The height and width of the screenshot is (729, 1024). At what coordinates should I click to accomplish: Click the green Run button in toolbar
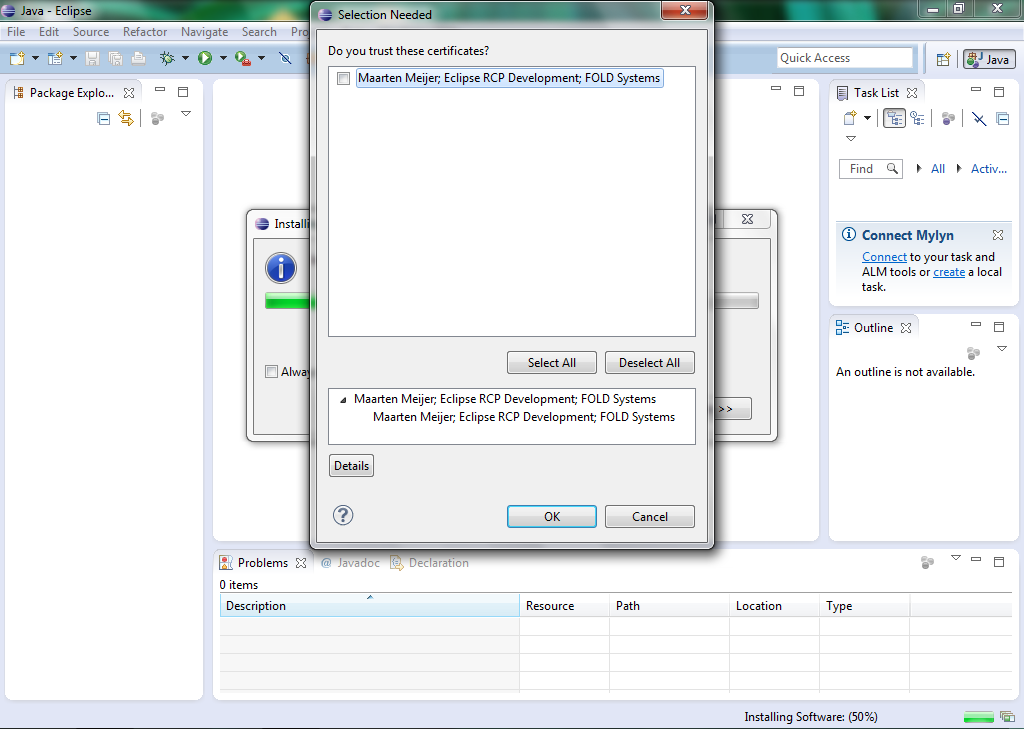(205, 59)
